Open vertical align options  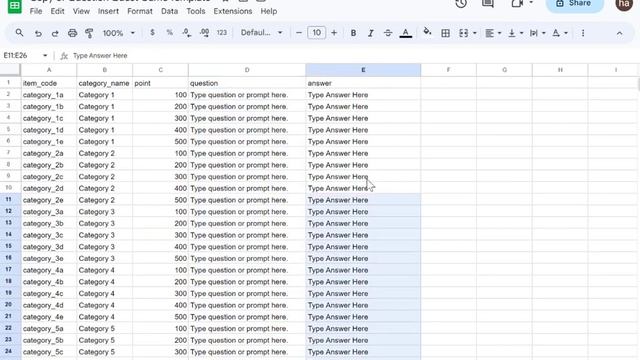tap(515, 33)
